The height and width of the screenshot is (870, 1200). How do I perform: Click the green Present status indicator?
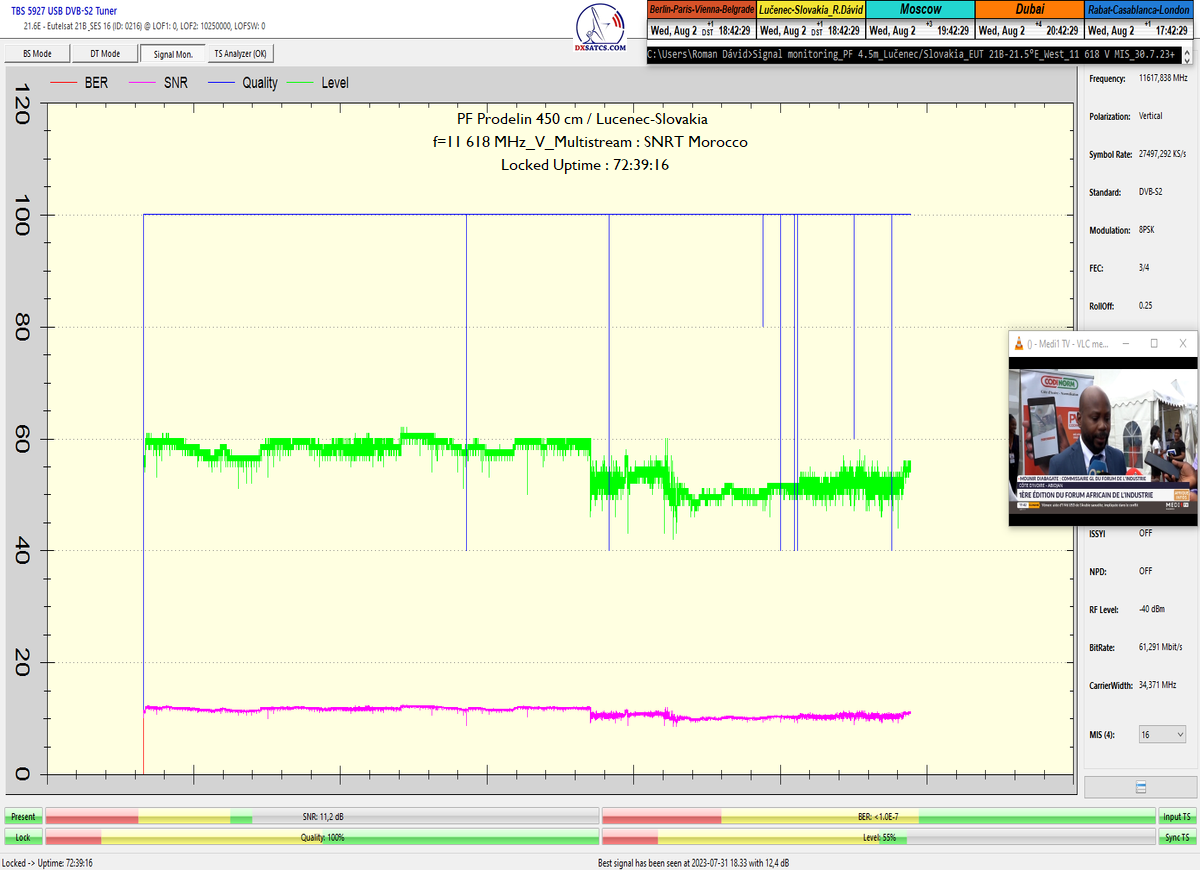[x=22, y=817]
